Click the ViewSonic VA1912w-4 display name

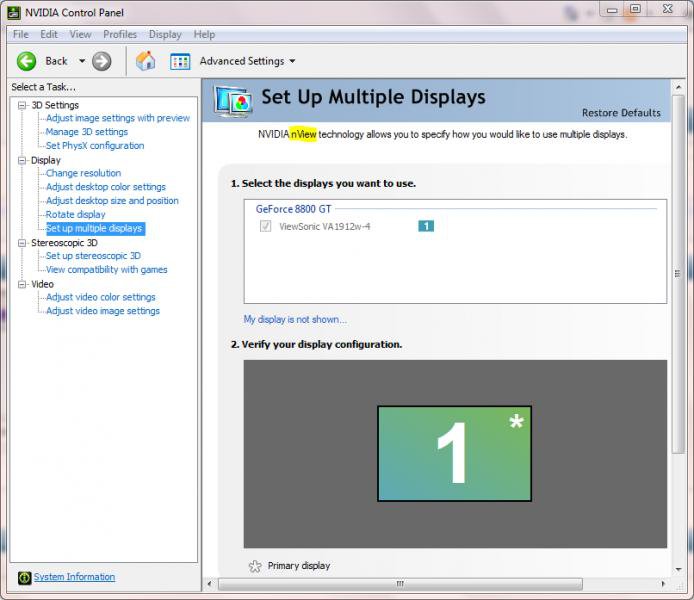(x=324, y=227)
